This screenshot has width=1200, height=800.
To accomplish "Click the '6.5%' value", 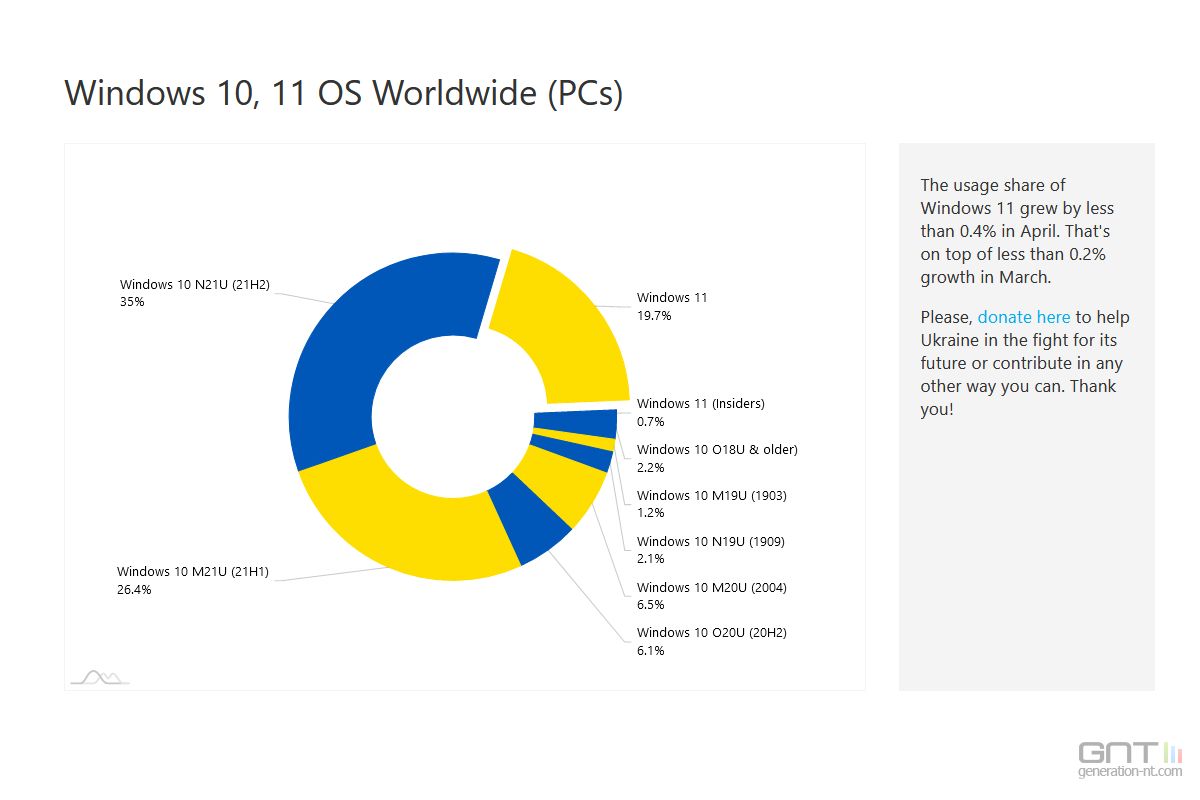I will [651, 605].
